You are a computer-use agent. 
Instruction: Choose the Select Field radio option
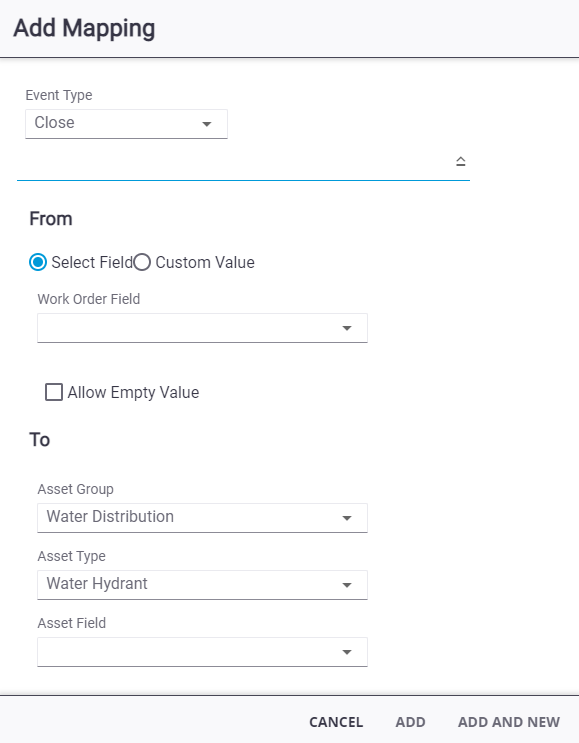[38, 262]
